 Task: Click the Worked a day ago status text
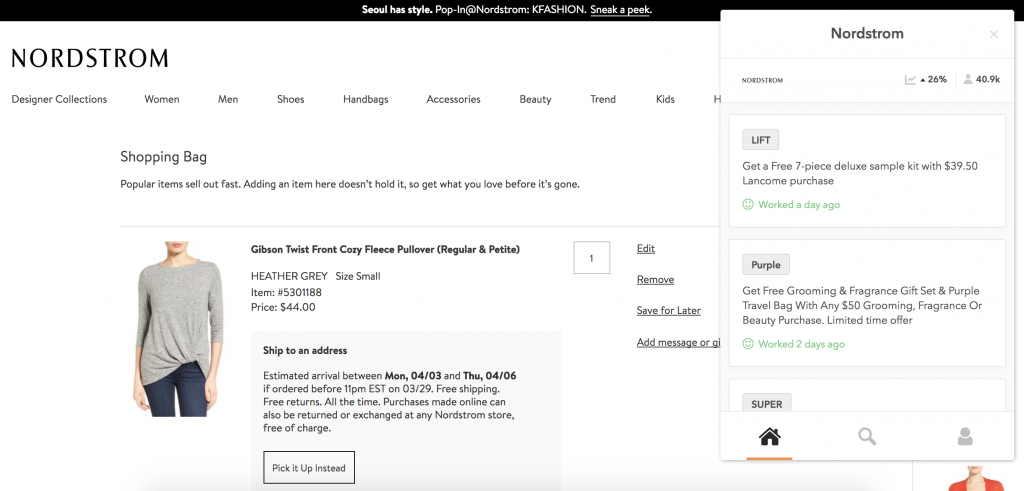click(799, 204)
